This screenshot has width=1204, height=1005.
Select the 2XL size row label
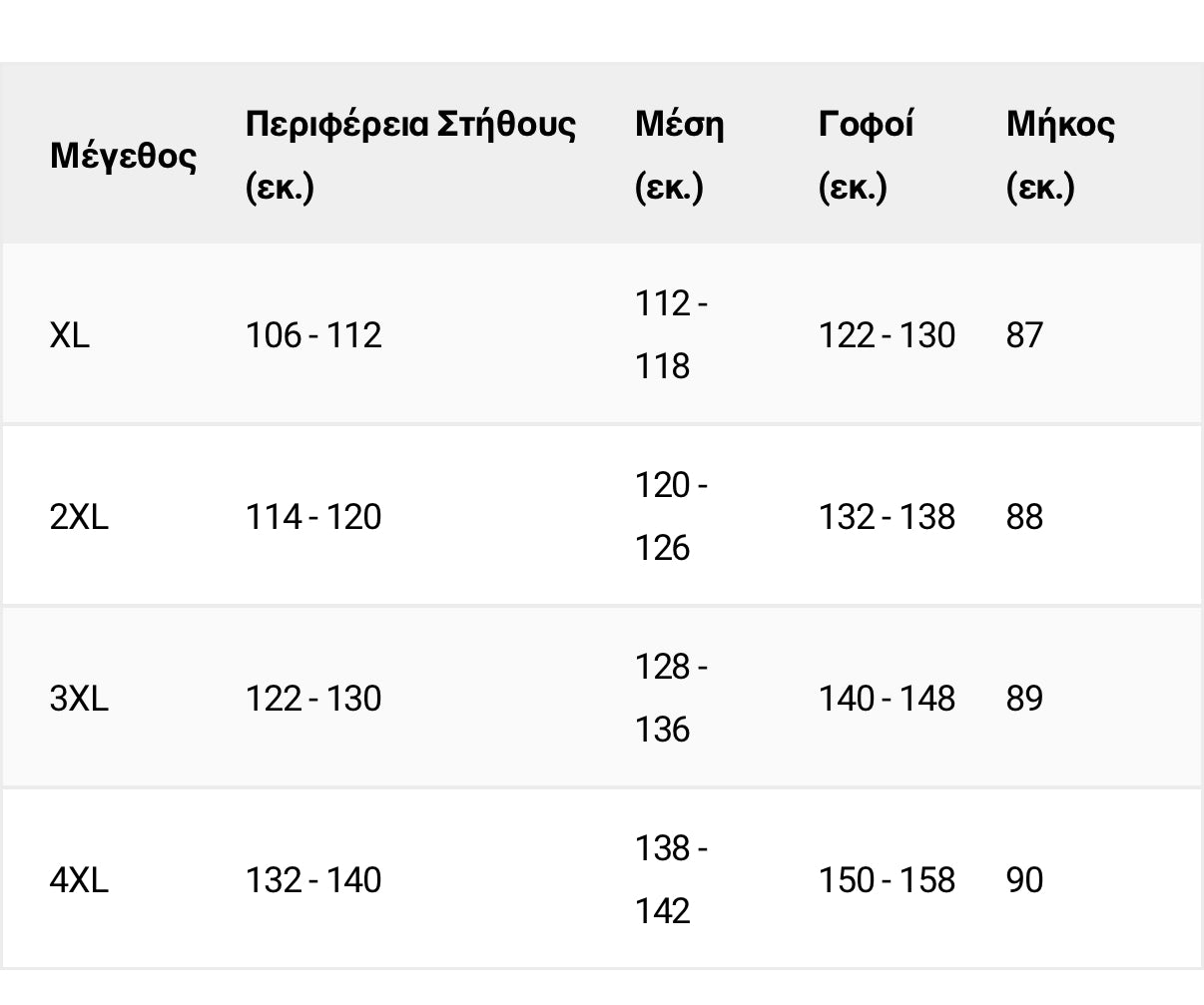[79, 517]
